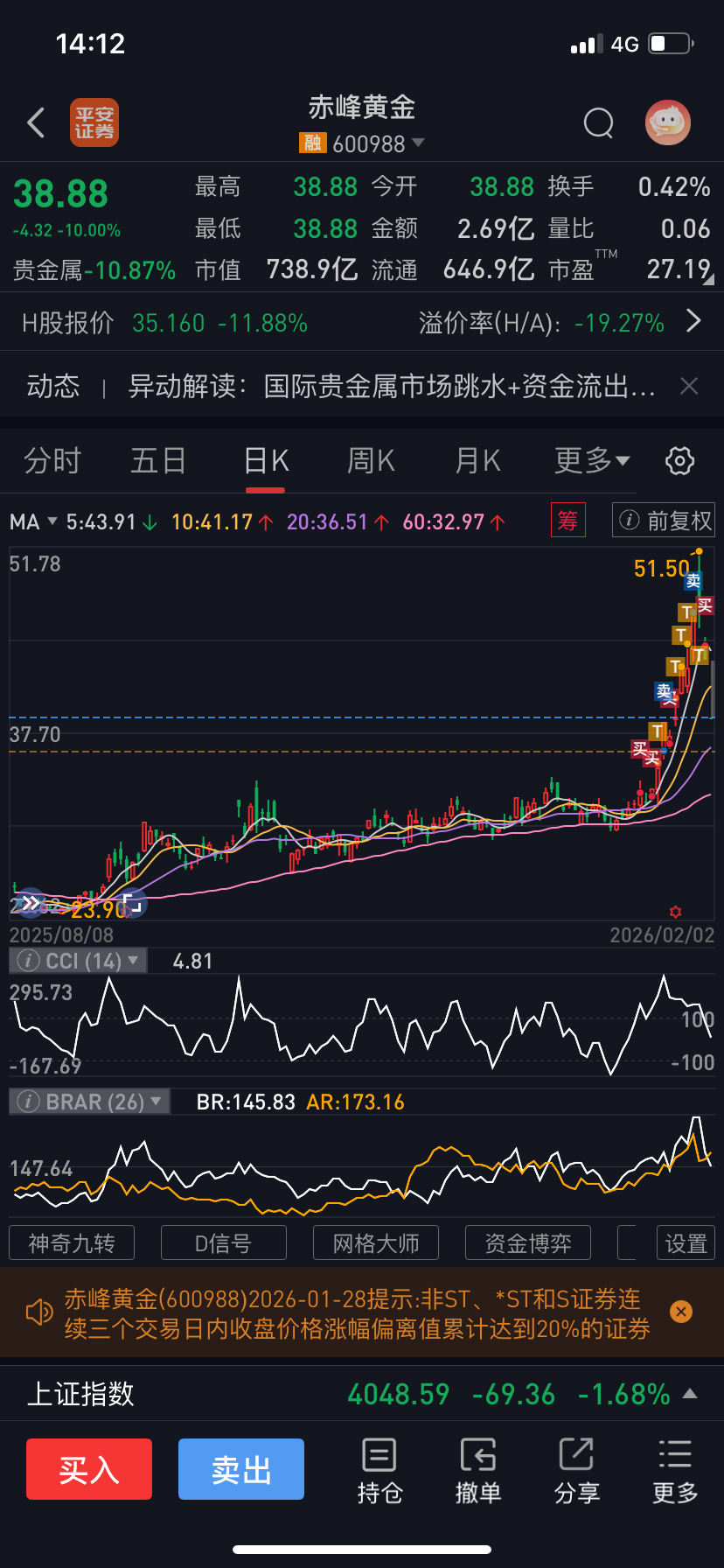Image resolution: width=724 pixels, height=1568 pixels.
Task: Select the 日K chart tab
Action: (x=266, y=460)
